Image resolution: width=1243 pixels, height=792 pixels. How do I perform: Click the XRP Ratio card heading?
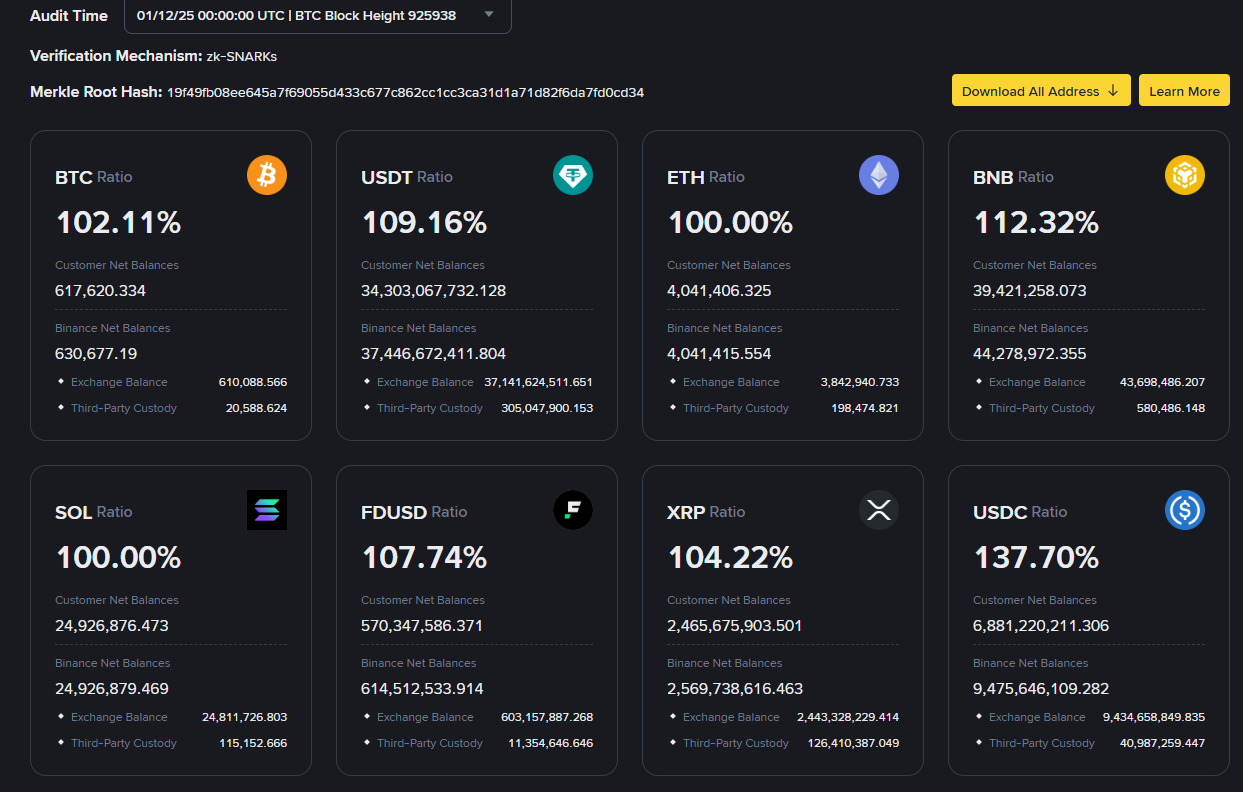click(706, 512)
